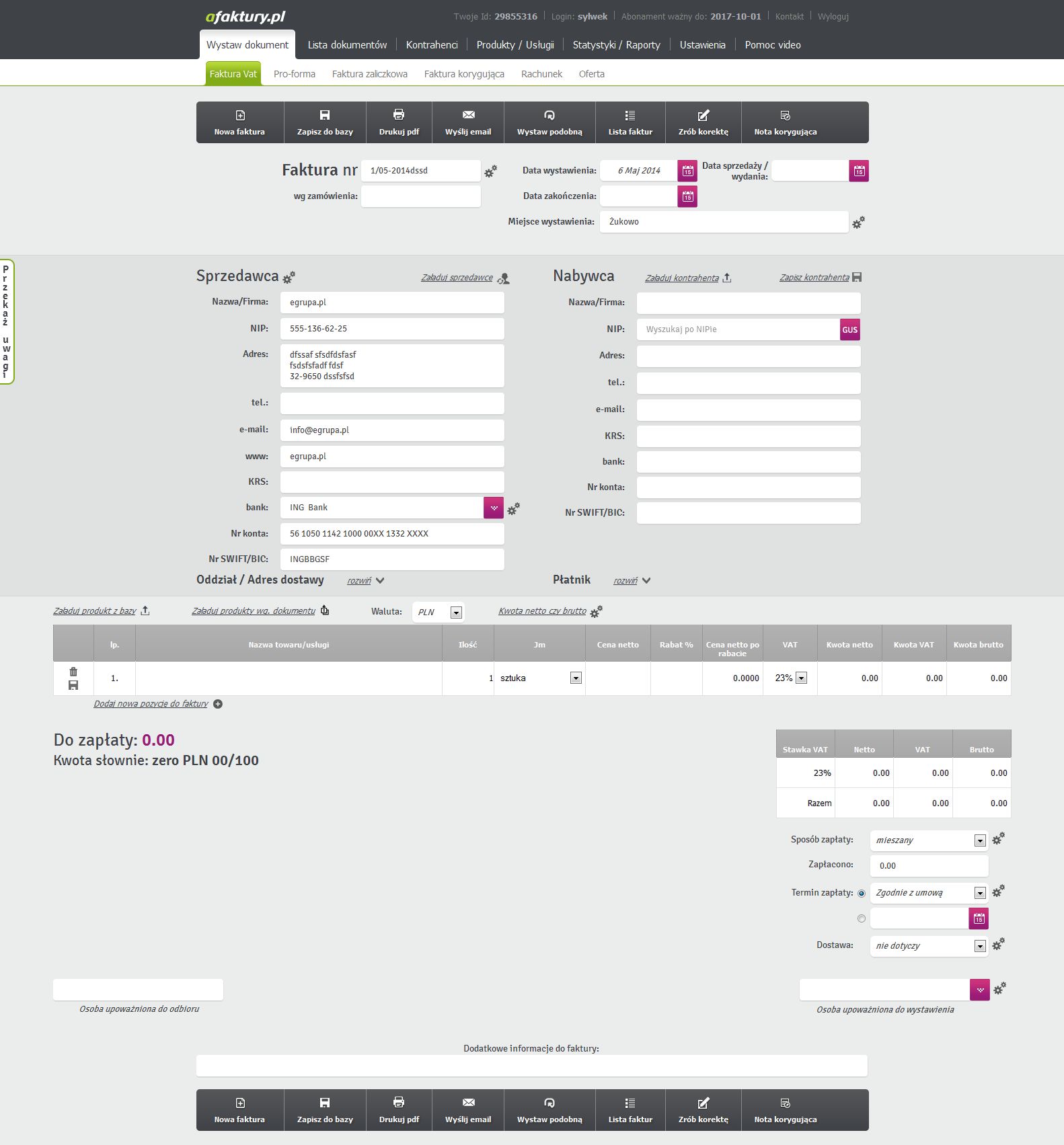The height and width of the screenshot is (1145, 1064).
Task: Click the Drukuj pdf printer icon in top toolbar
Action: (399, 115)
